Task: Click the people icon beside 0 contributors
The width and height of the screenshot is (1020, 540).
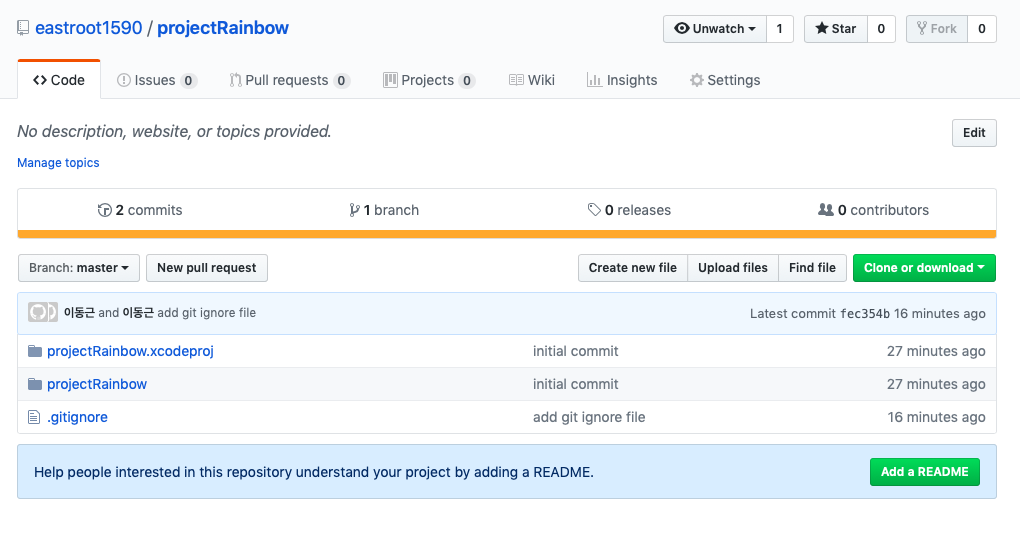Action: click(x=825, y=209)
